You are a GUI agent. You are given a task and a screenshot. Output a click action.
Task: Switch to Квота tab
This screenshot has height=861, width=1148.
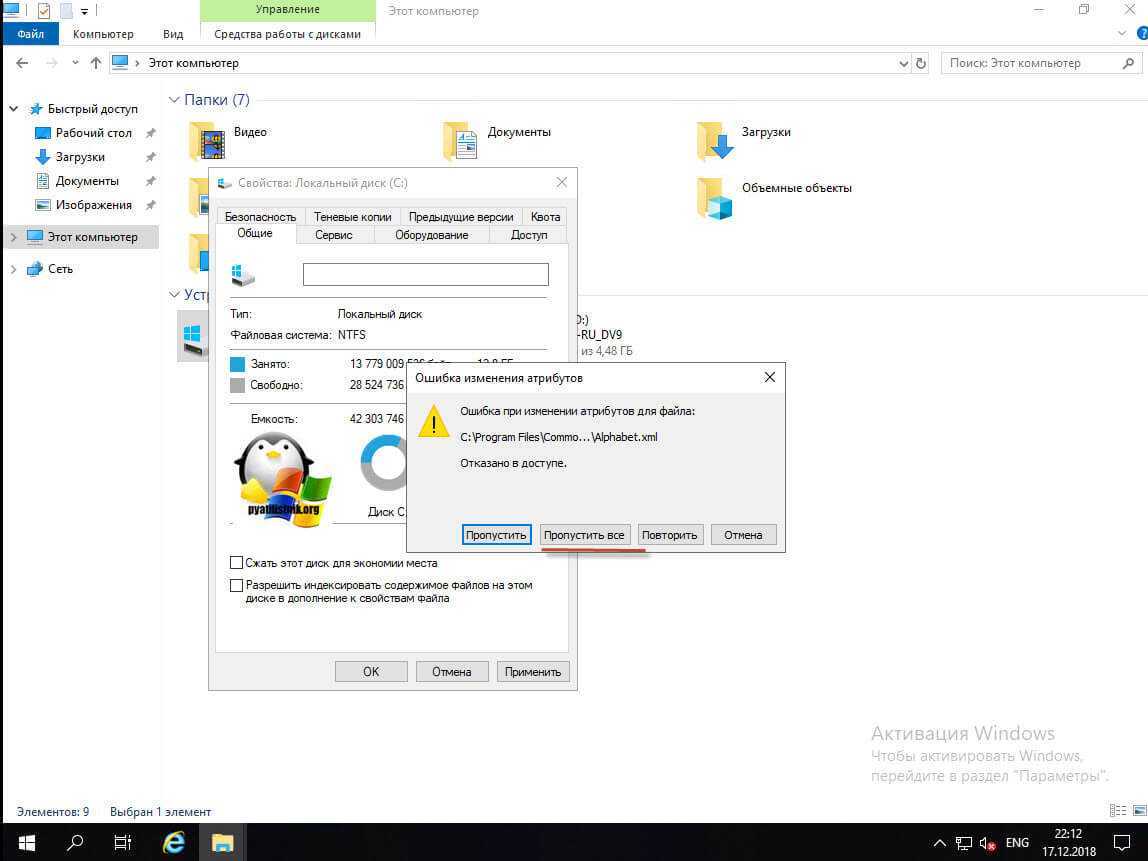(545, 217)
